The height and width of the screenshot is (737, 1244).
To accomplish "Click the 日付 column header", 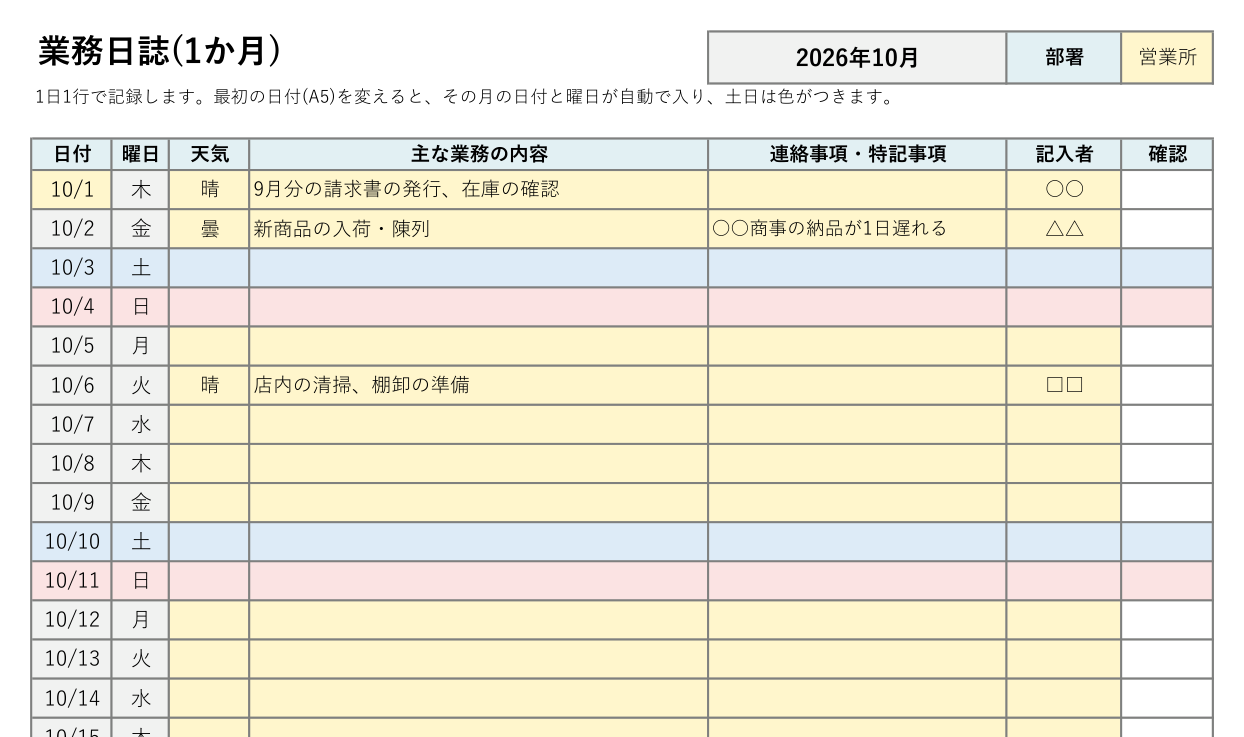I will click(x=71, y=154).
